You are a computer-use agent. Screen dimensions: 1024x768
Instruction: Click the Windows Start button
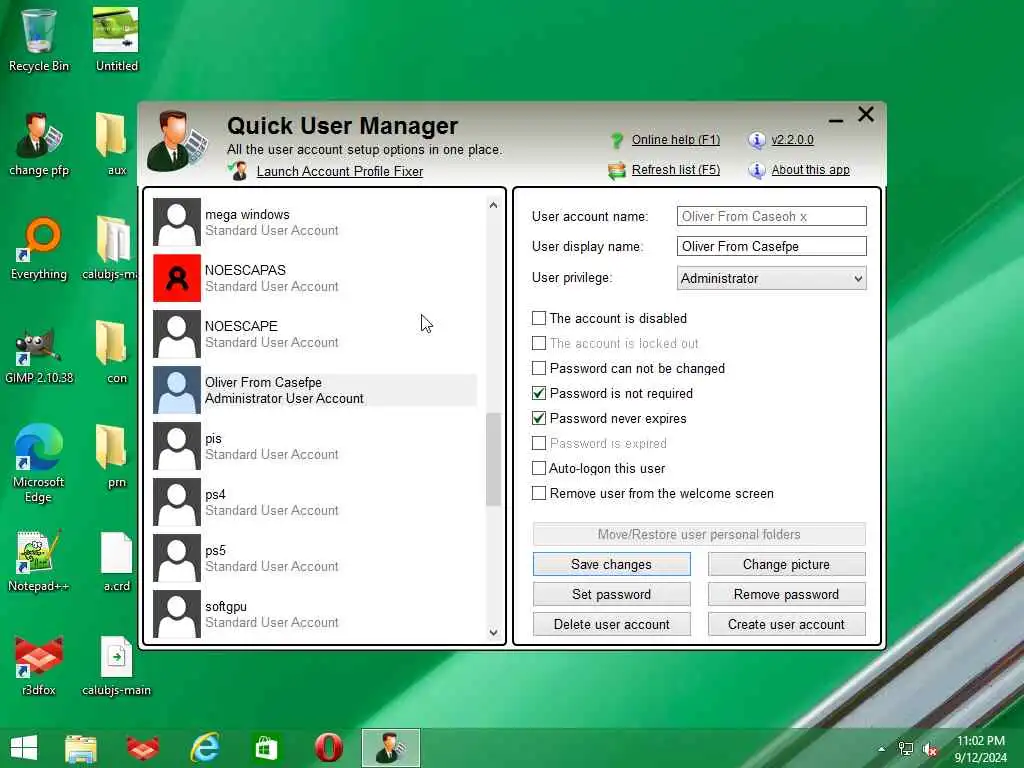pyautogui.click(x=24, y=748)
